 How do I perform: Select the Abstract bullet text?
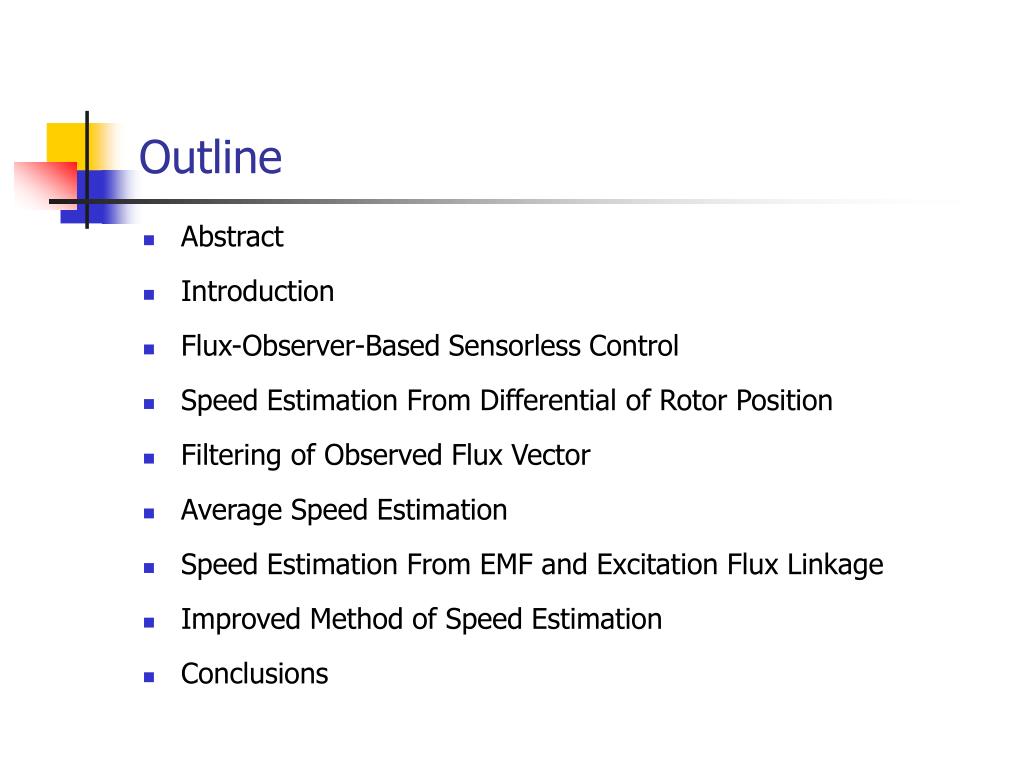pyautogui.click(x=232, y=236)
